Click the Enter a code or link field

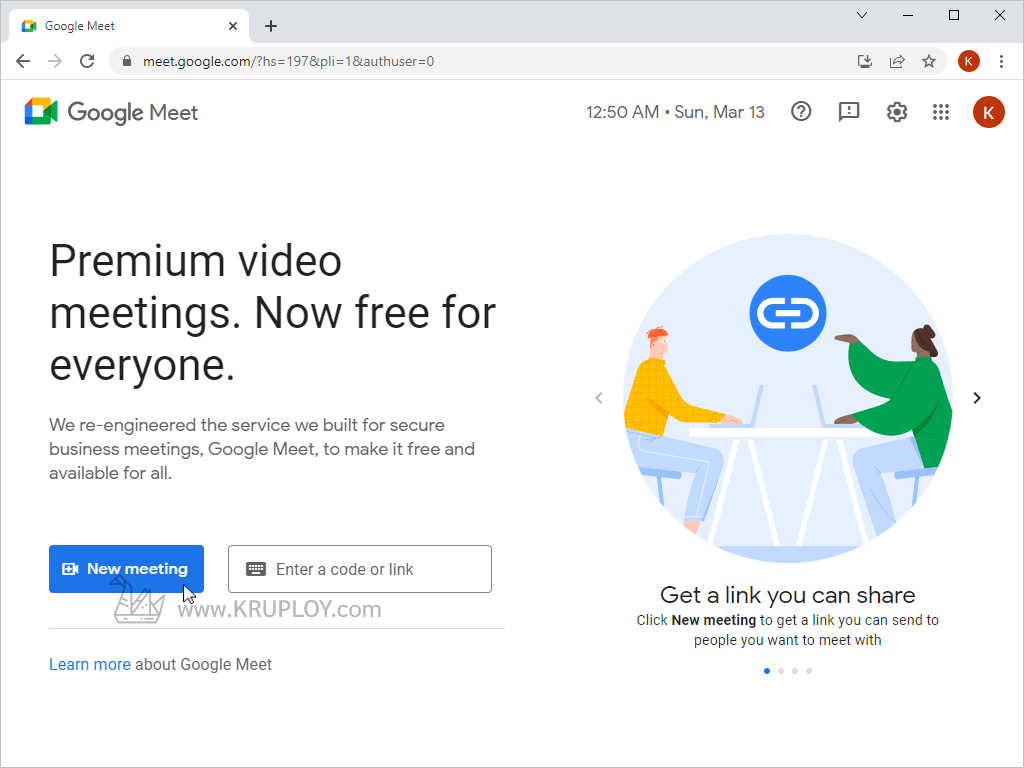tap(360, 569)
